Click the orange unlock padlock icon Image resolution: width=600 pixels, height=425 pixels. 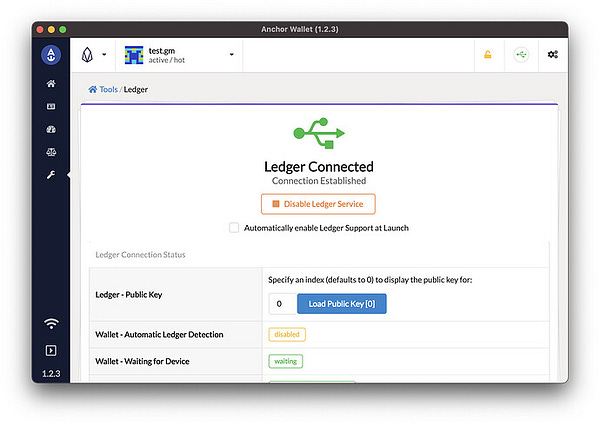(x=488, y=55)
